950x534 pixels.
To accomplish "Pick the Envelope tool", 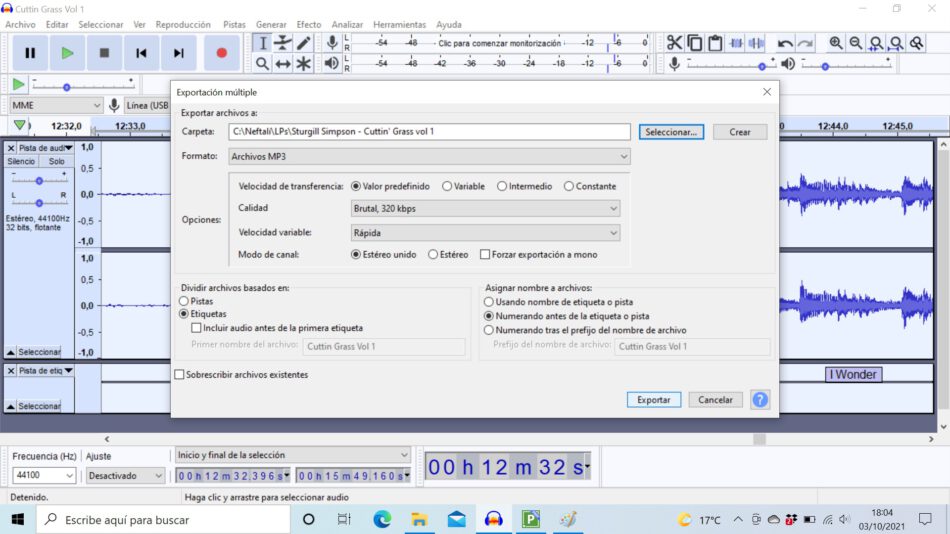I will [283, 43].
